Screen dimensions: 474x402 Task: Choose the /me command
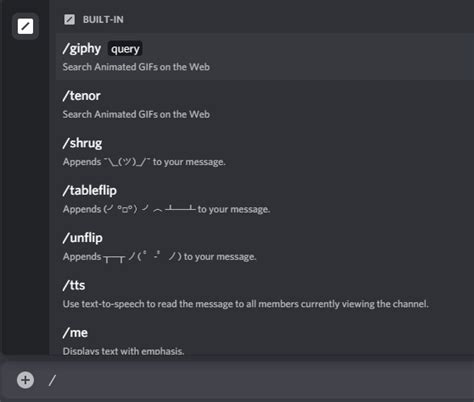(265, 337)
